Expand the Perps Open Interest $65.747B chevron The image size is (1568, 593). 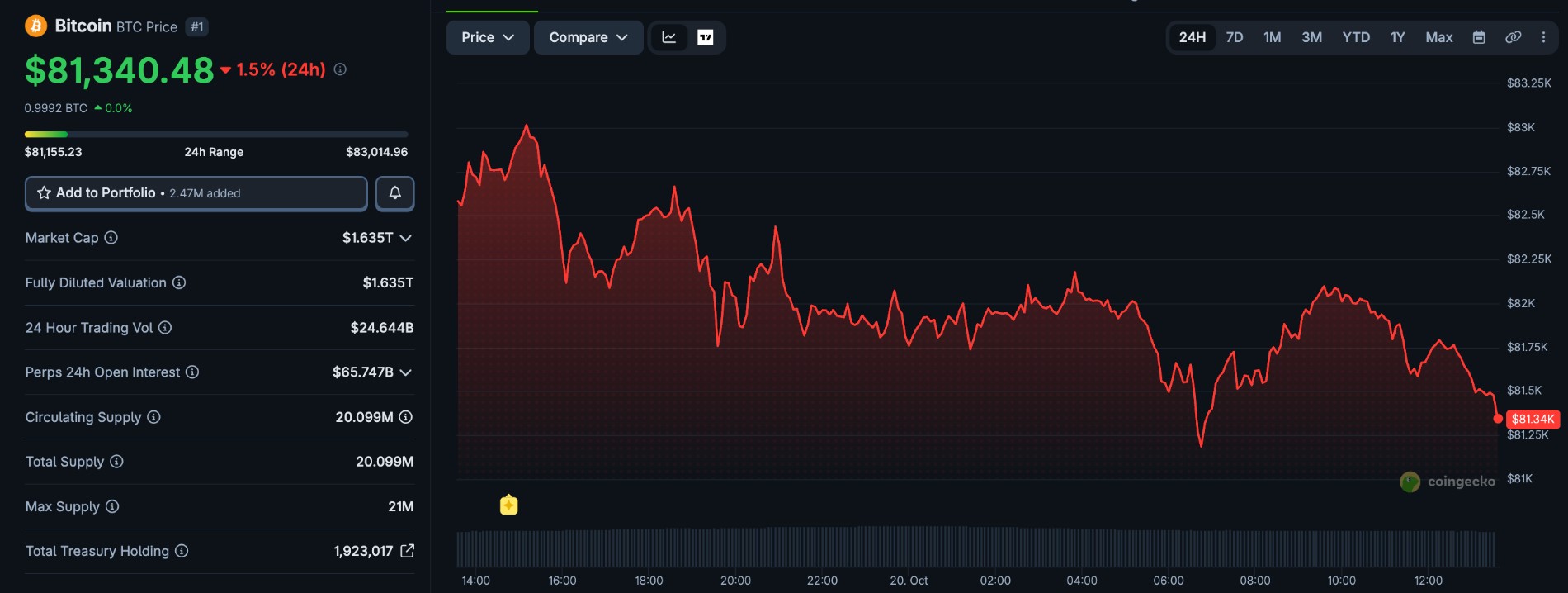coord(406,372)
